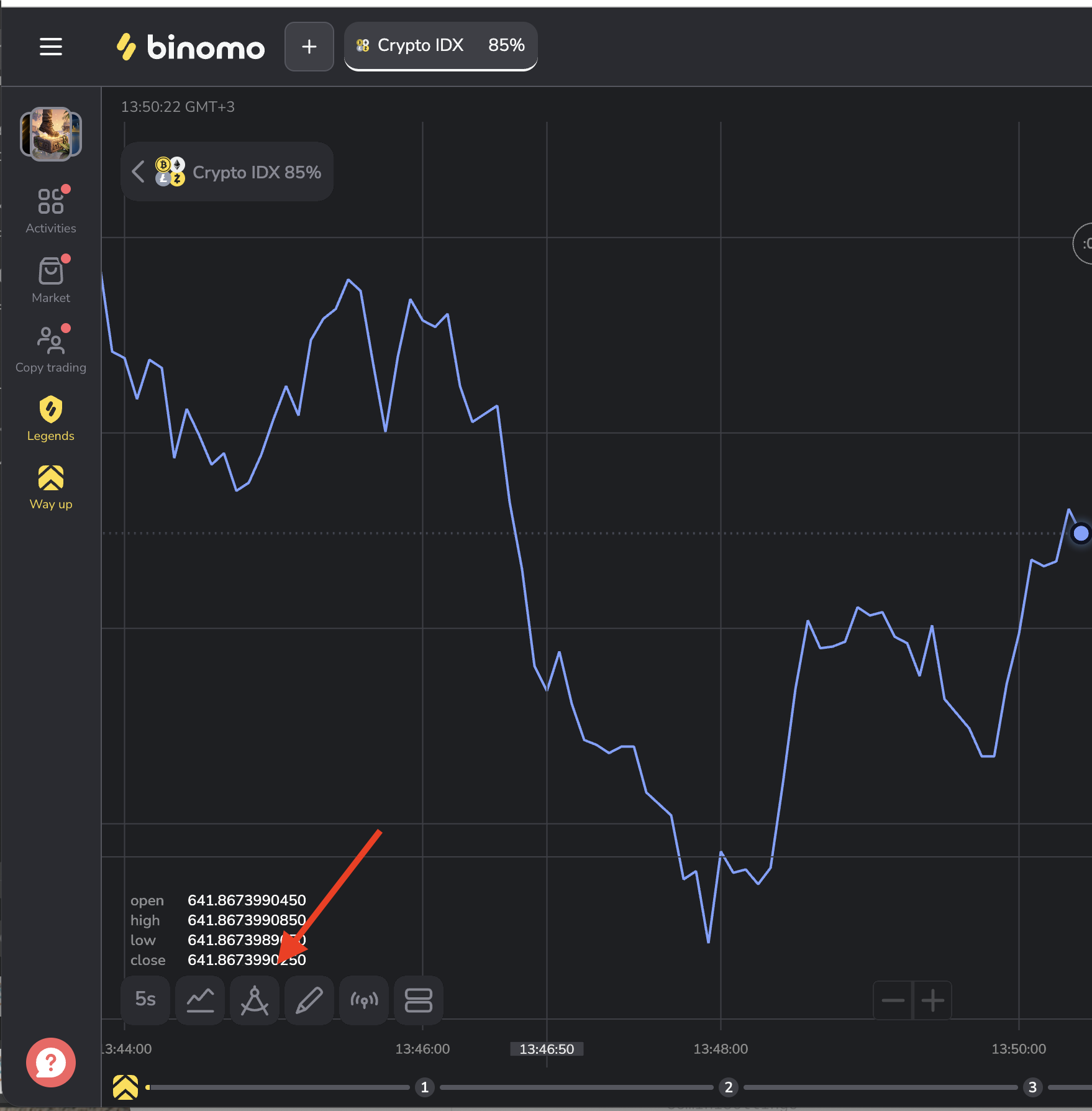Click the Way up progress track before milestone 1
The height and width of the screenshot is (1111, 1092).
[278, 1087]
